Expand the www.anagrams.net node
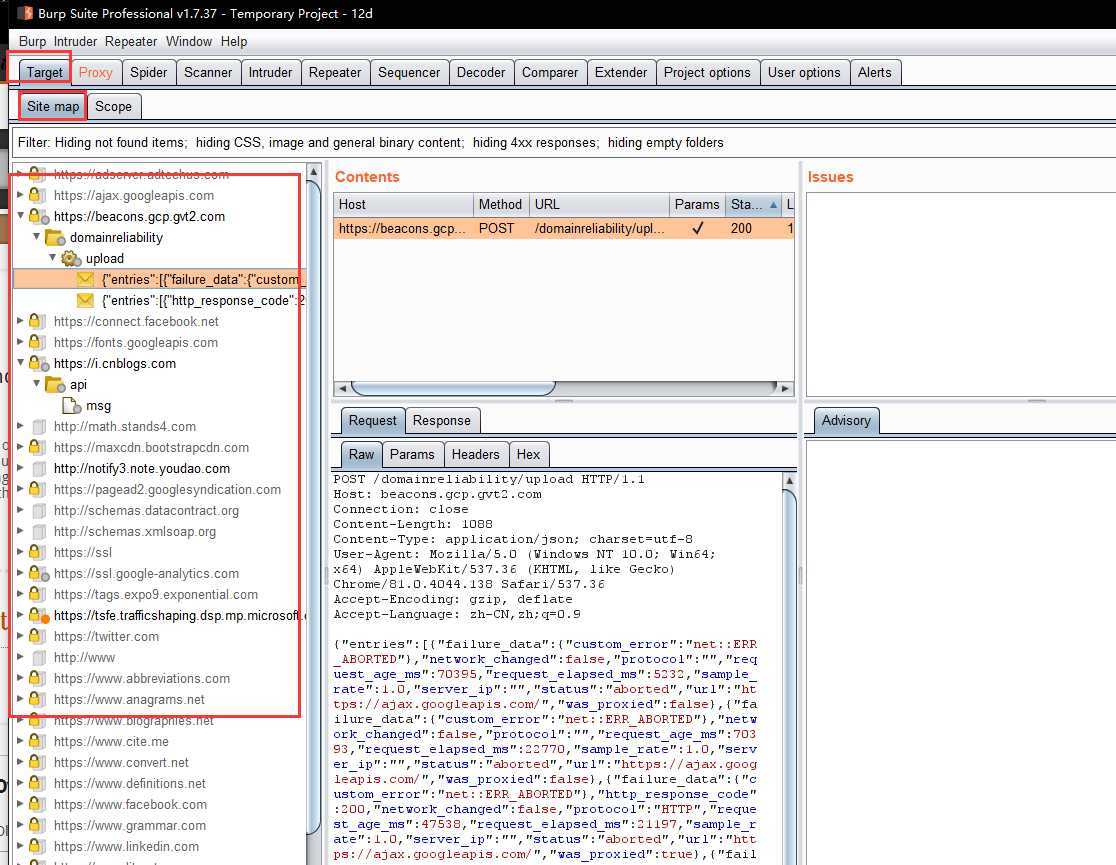Screen dimensions: 1116x865 [x=20, y=698]
